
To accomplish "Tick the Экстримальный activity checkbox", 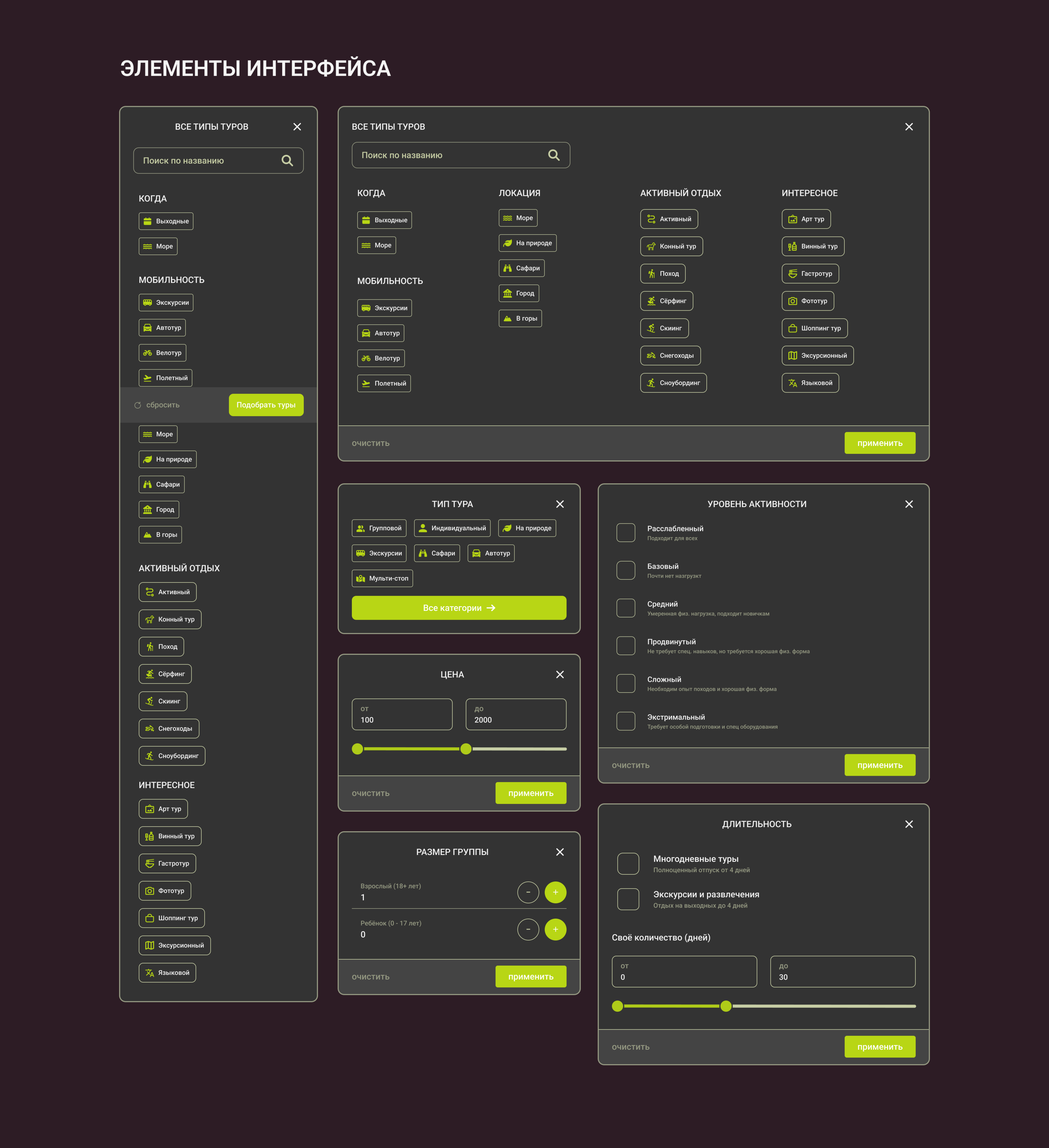I will (626, 721).
